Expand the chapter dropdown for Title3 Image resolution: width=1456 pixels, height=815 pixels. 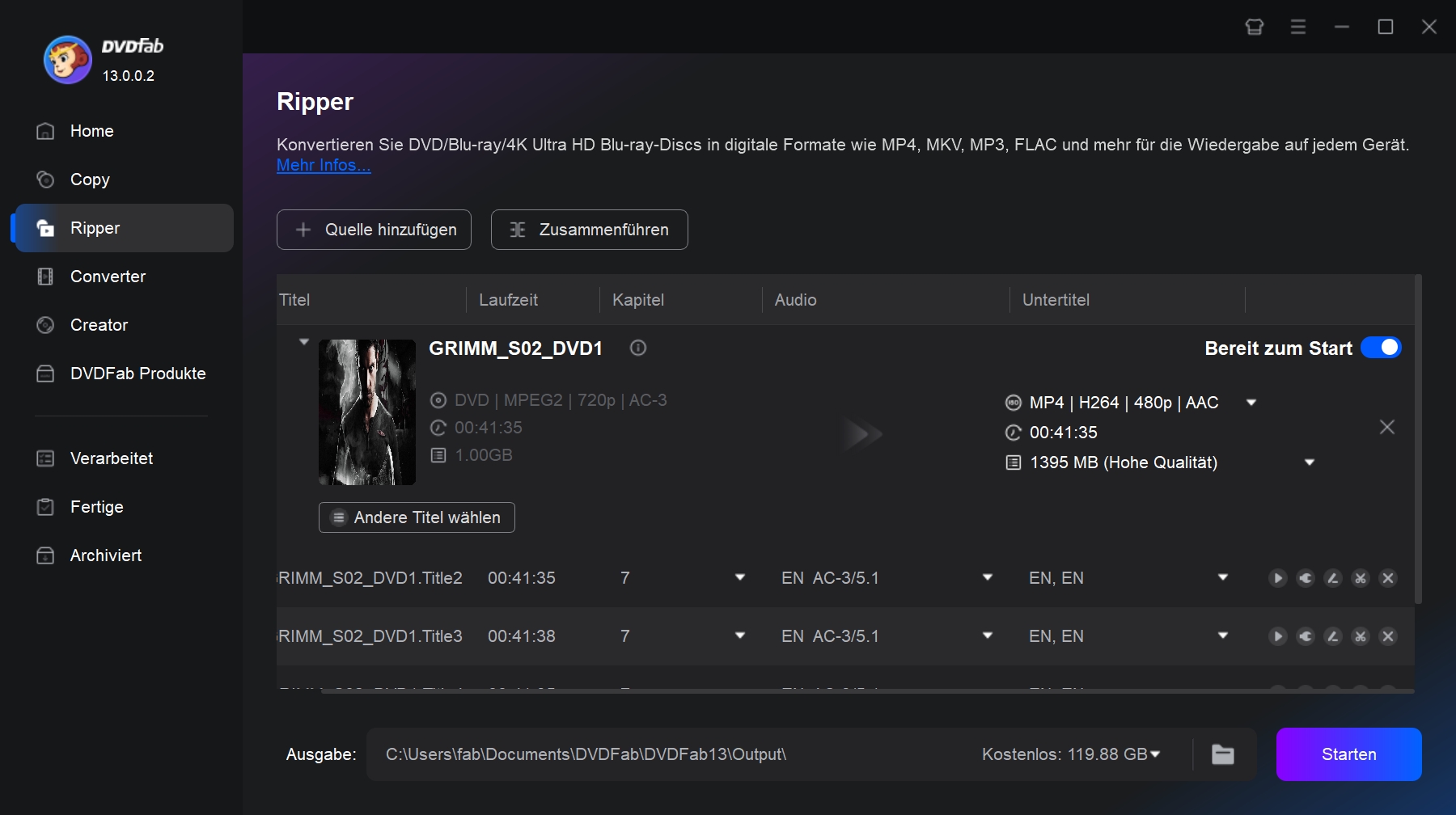[x=740, y=636]
